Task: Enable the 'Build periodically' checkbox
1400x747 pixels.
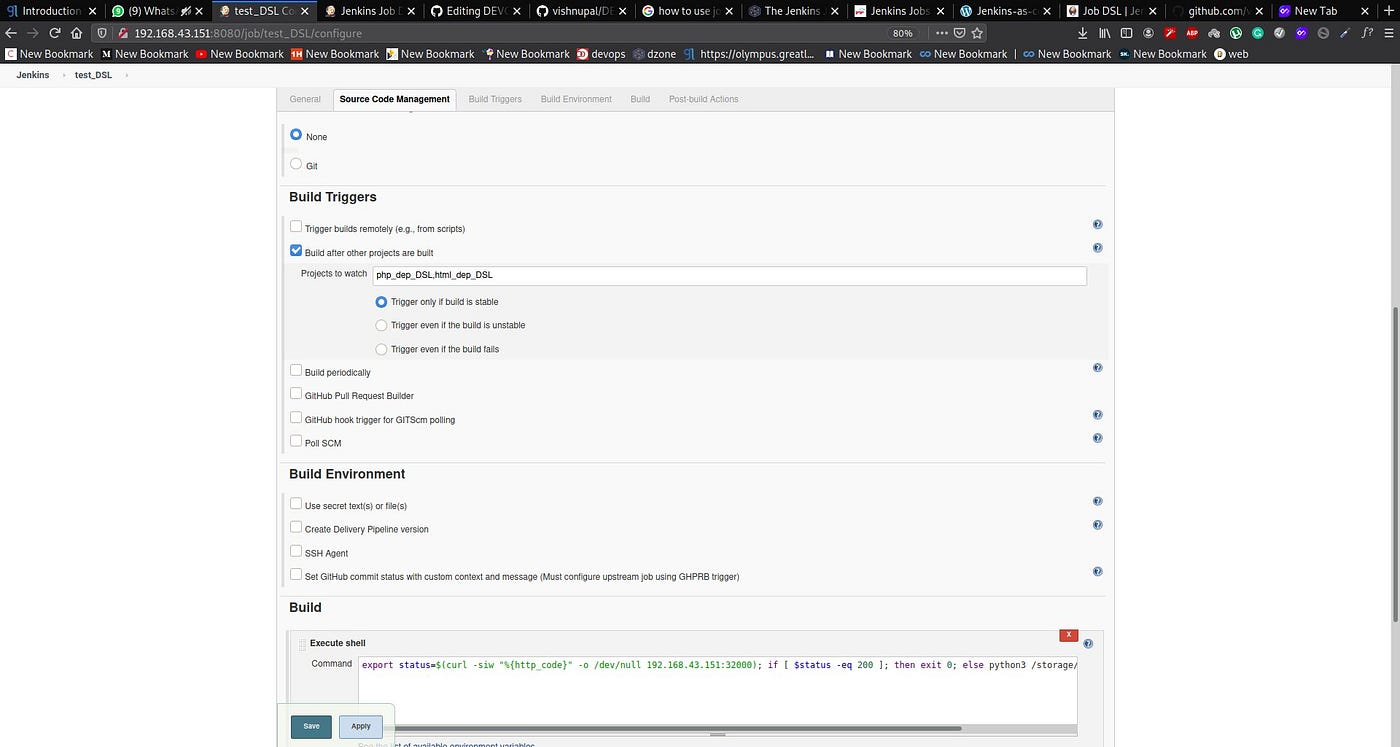Action: tap(296, 370)
